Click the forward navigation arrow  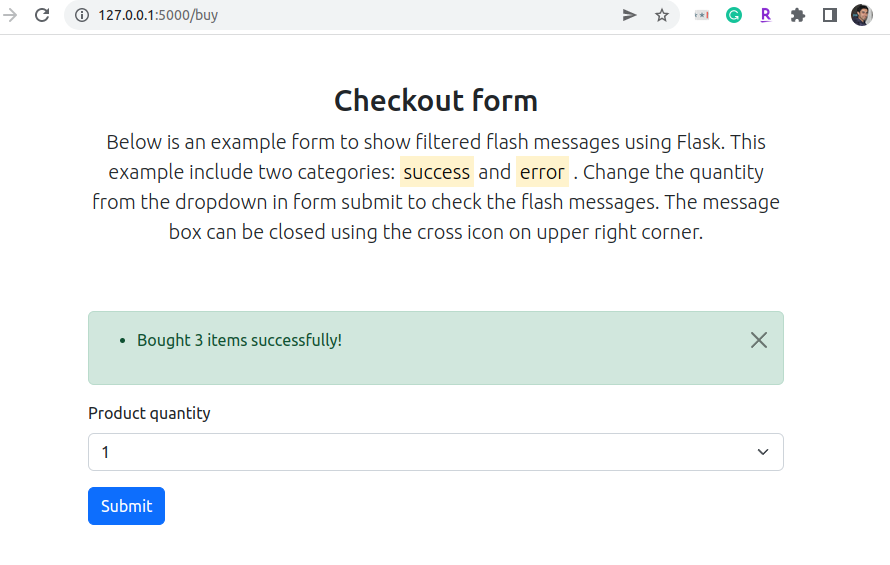(x=10, y=15)
